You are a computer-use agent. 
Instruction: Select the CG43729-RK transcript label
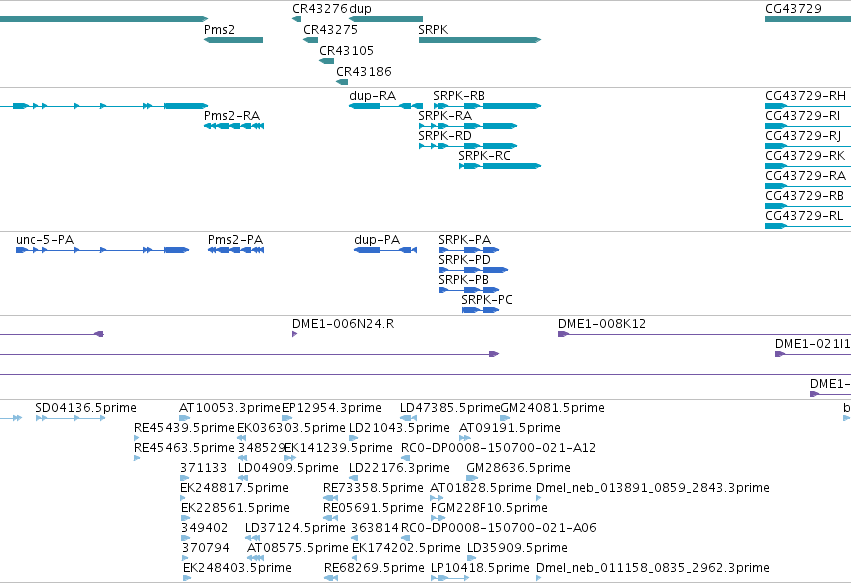point(805,156)
